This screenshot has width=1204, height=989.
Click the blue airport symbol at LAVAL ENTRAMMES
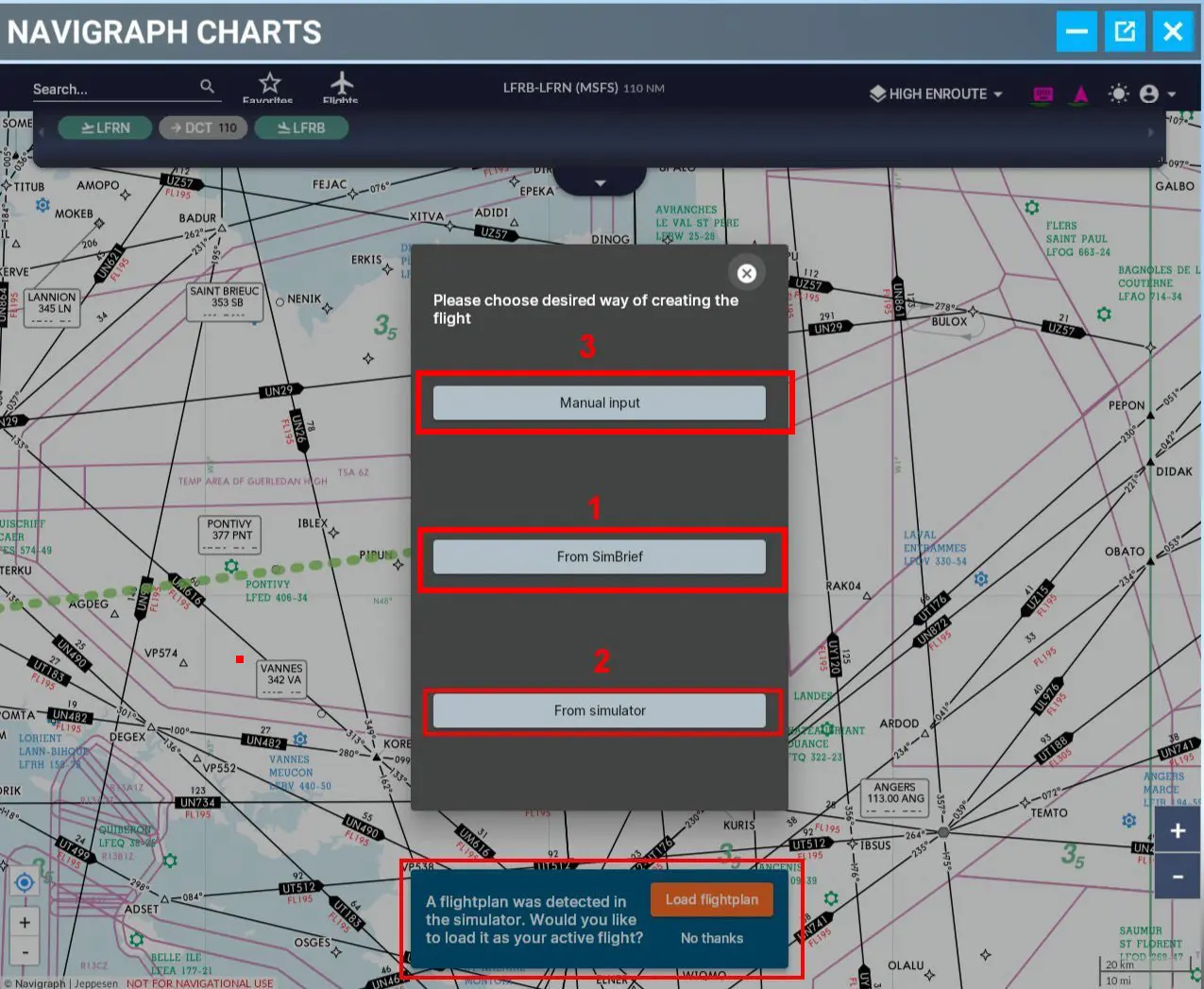pyautogui.click(x=981, y=578)
